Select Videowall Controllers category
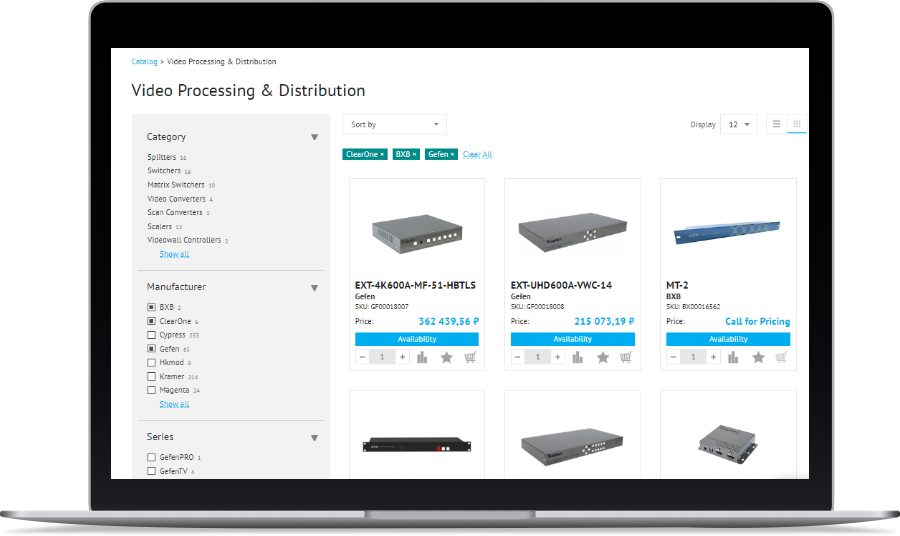Screen dimensions: 900x536 (x=184, y=240)
